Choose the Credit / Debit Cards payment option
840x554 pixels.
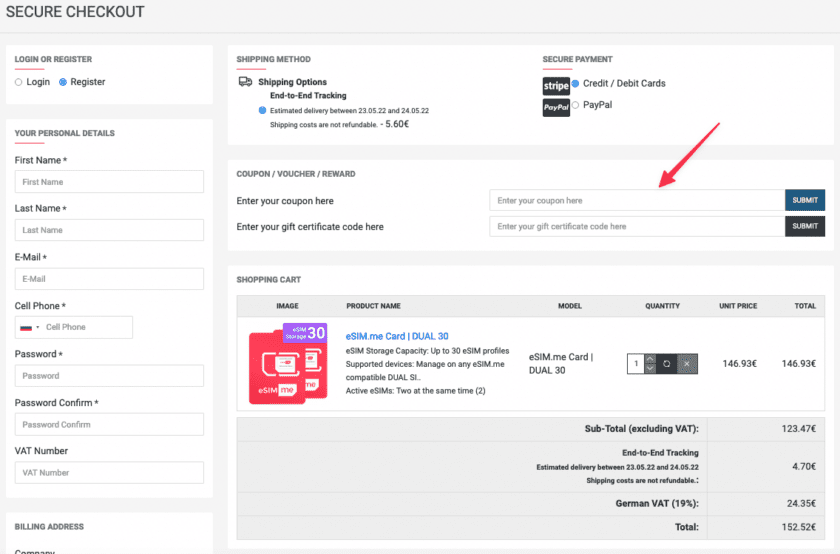(575, 84)
